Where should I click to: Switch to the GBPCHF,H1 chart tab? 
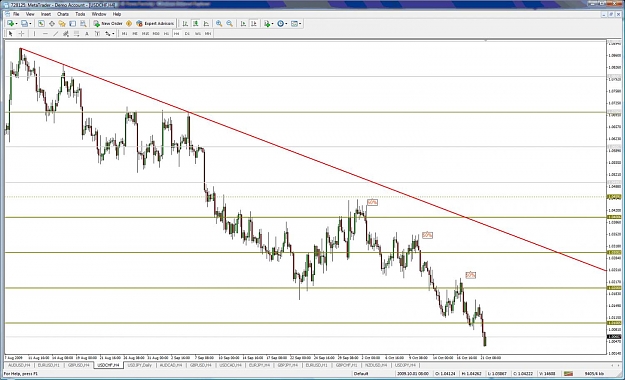(346, 365)
